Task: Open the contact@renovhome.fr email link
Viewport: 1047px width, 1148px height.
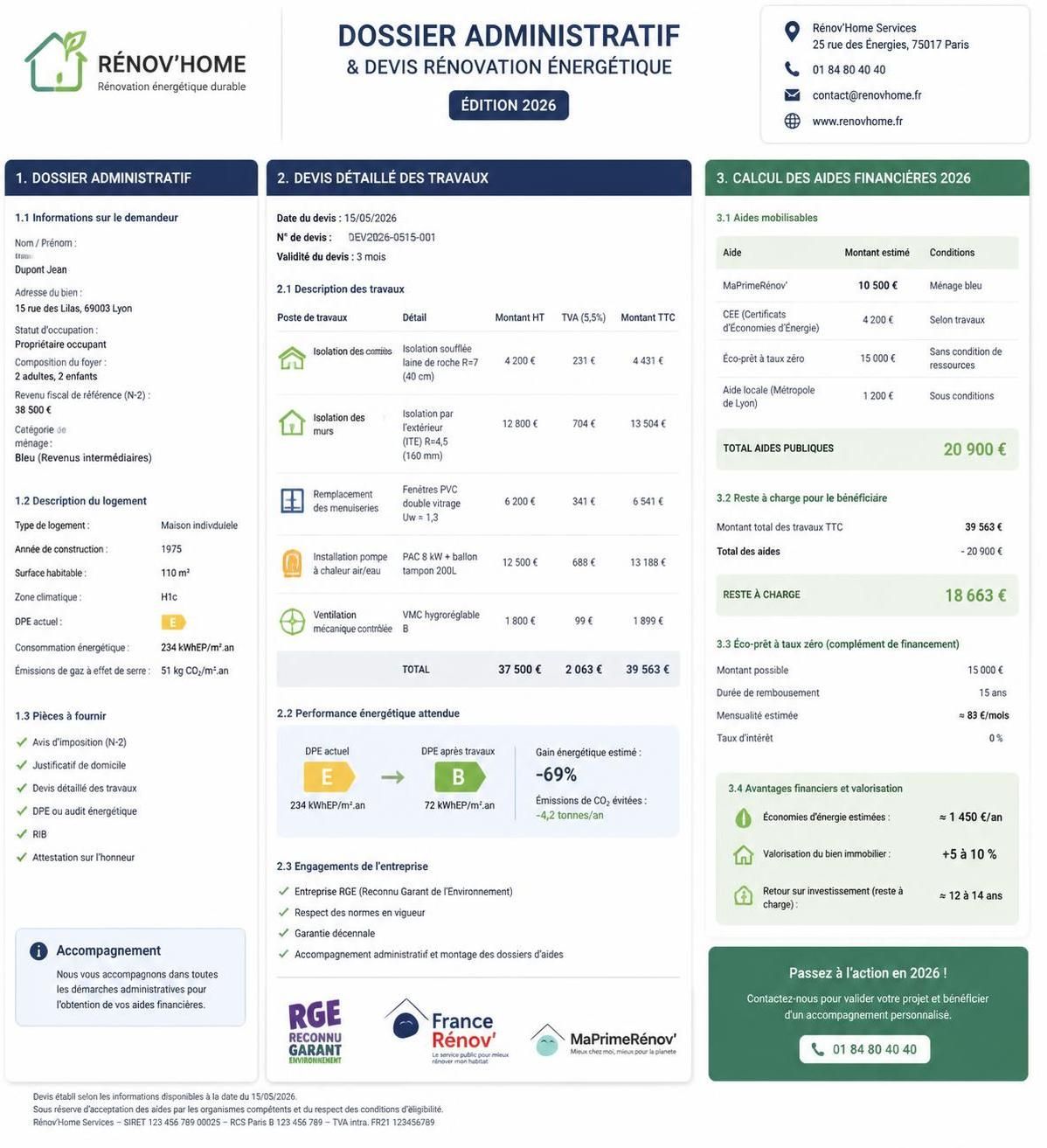Action: pos(867,95)
